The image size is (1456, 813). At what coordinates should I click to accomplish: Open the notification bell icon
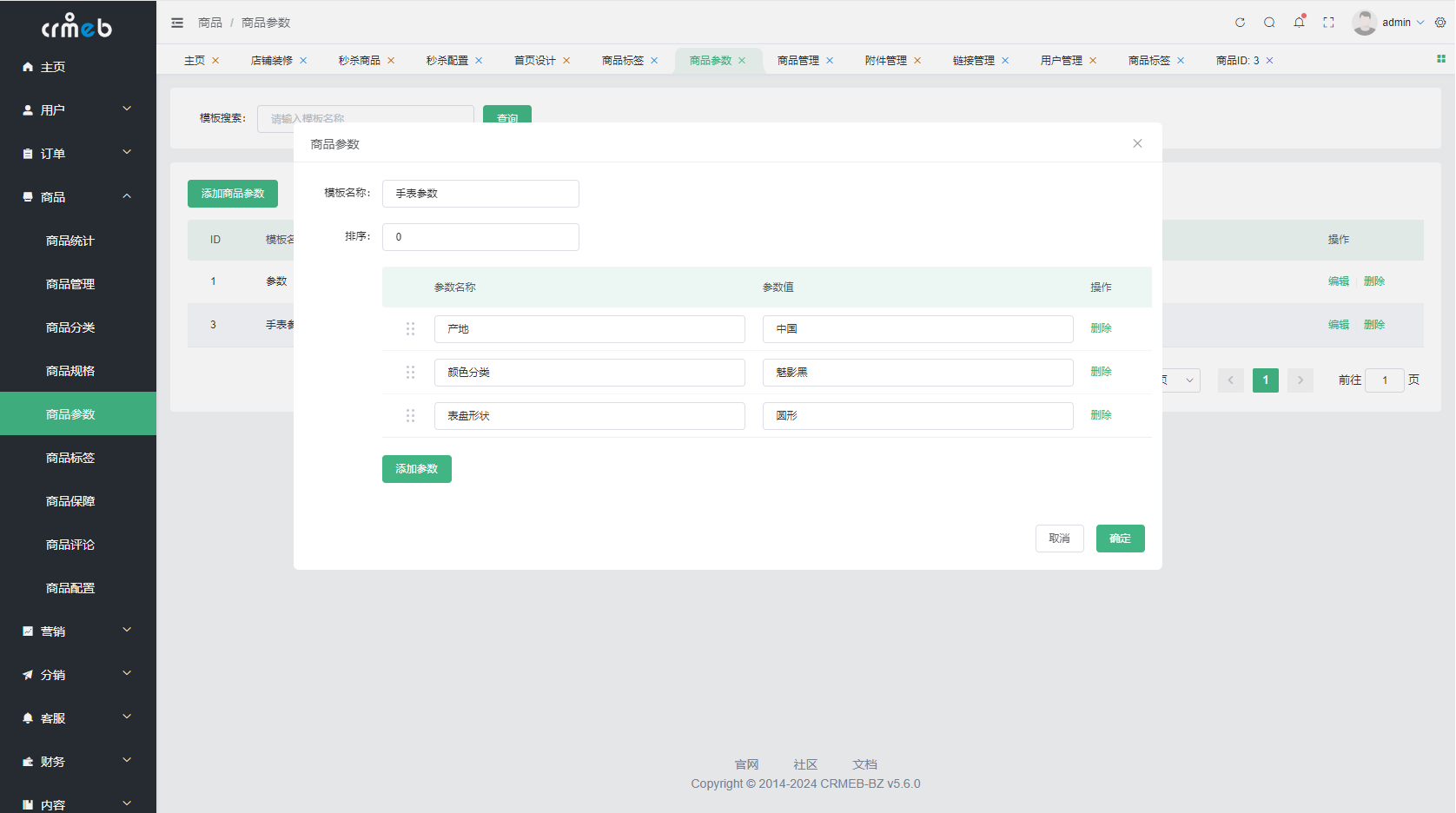[x=1299, y=23]
